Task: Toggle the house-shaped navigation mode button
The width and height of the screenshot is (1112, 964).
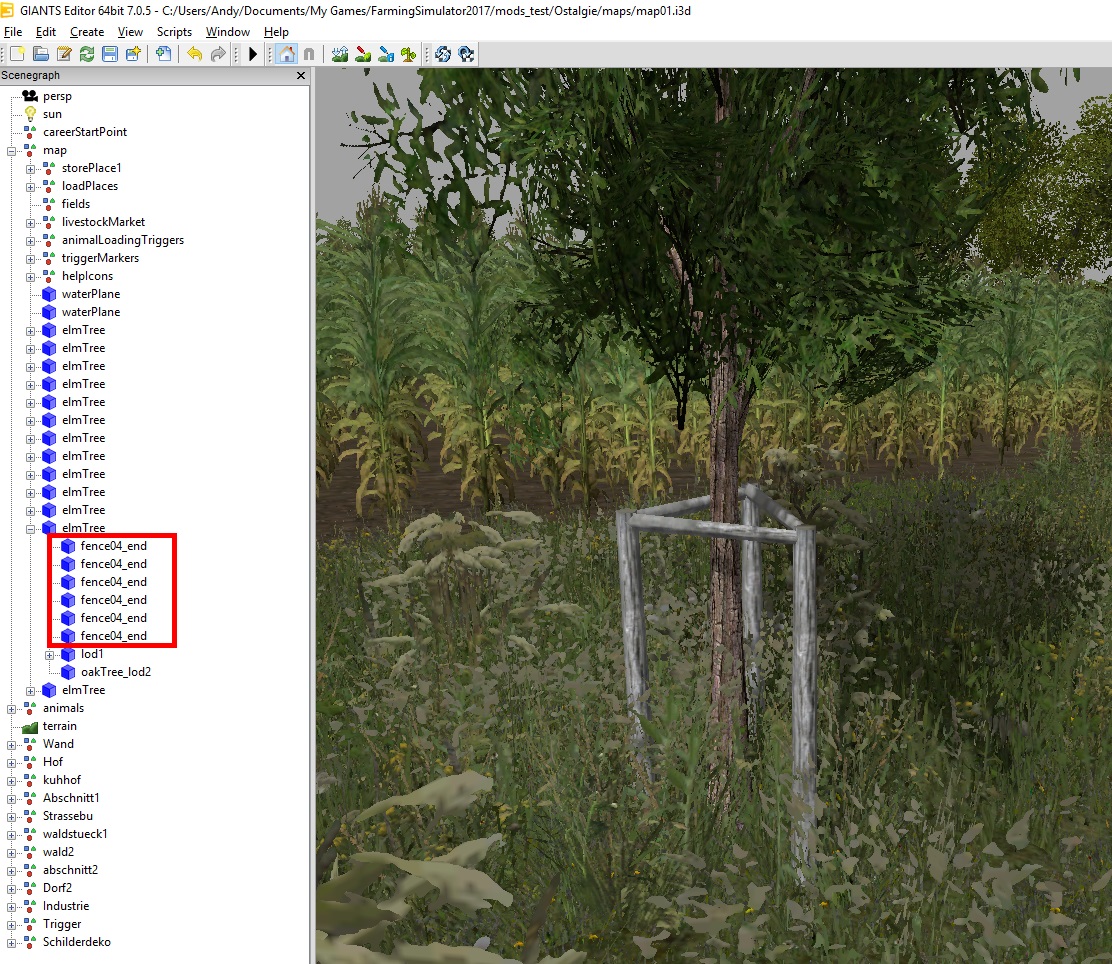Action: [286, 54]
